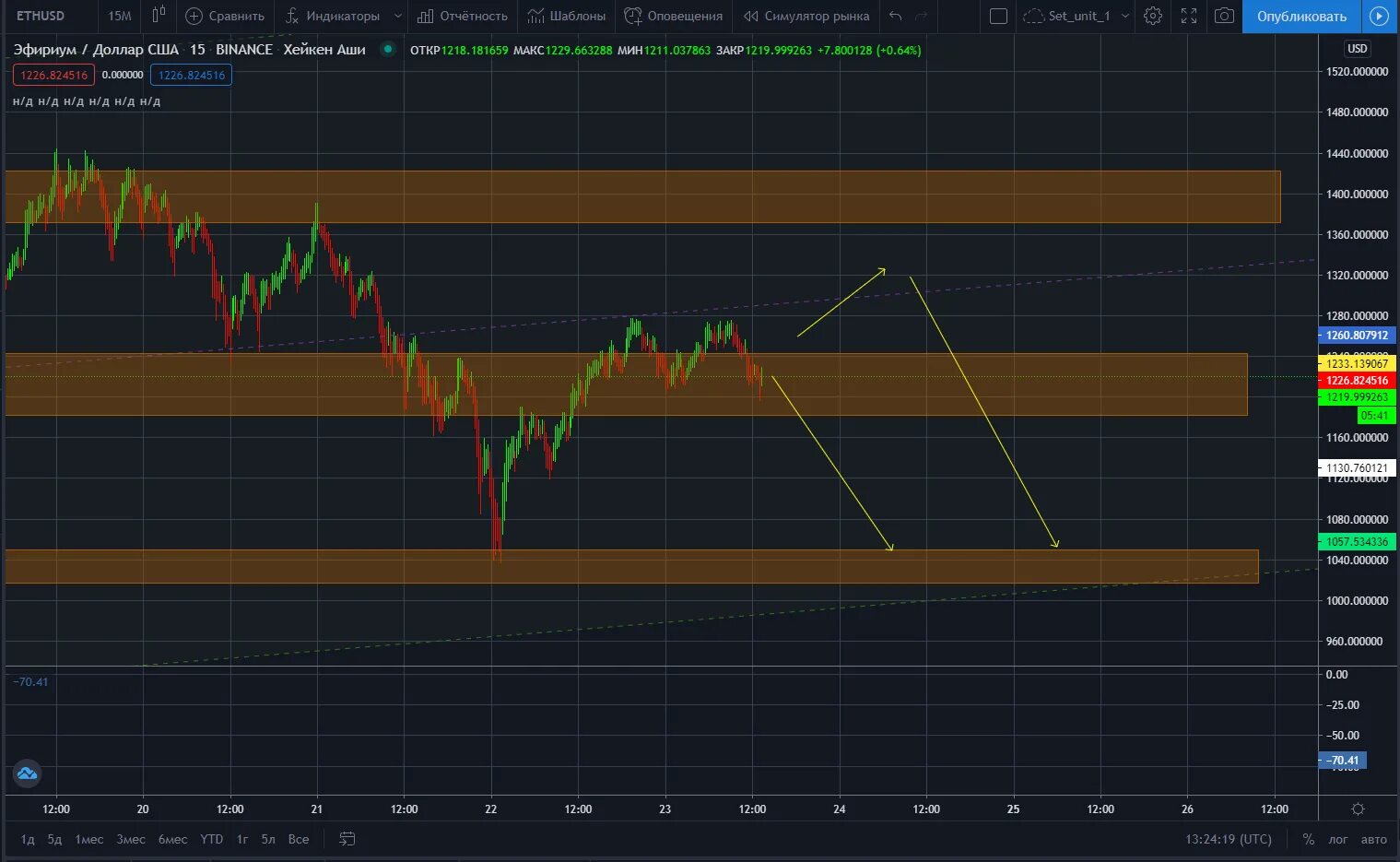Open time axis settings gear
1400x862 pixels.
(1358, 809)
